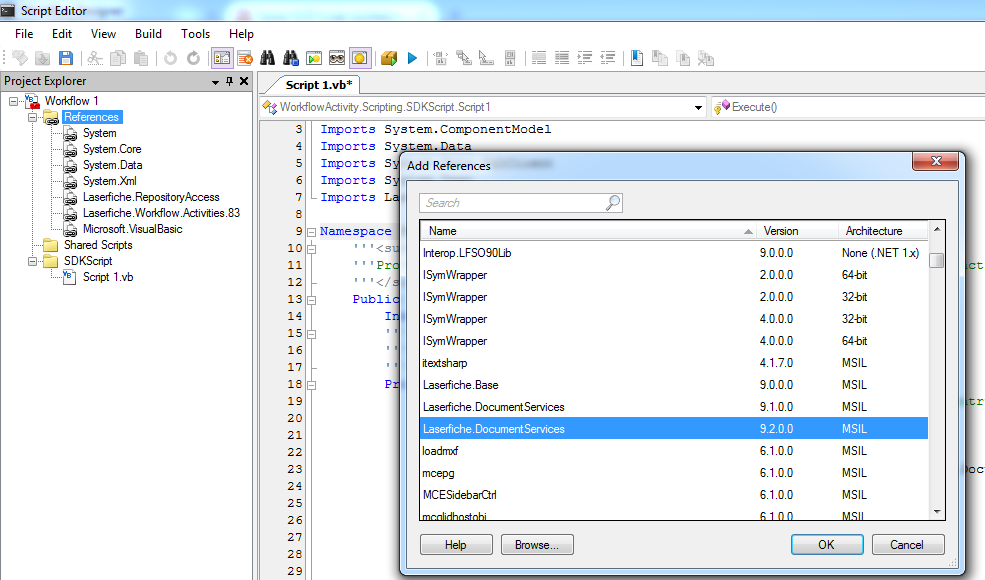The image size is (985, 580).
Task: Collapse the code region at line 15
Action: [x=311, y=334]
